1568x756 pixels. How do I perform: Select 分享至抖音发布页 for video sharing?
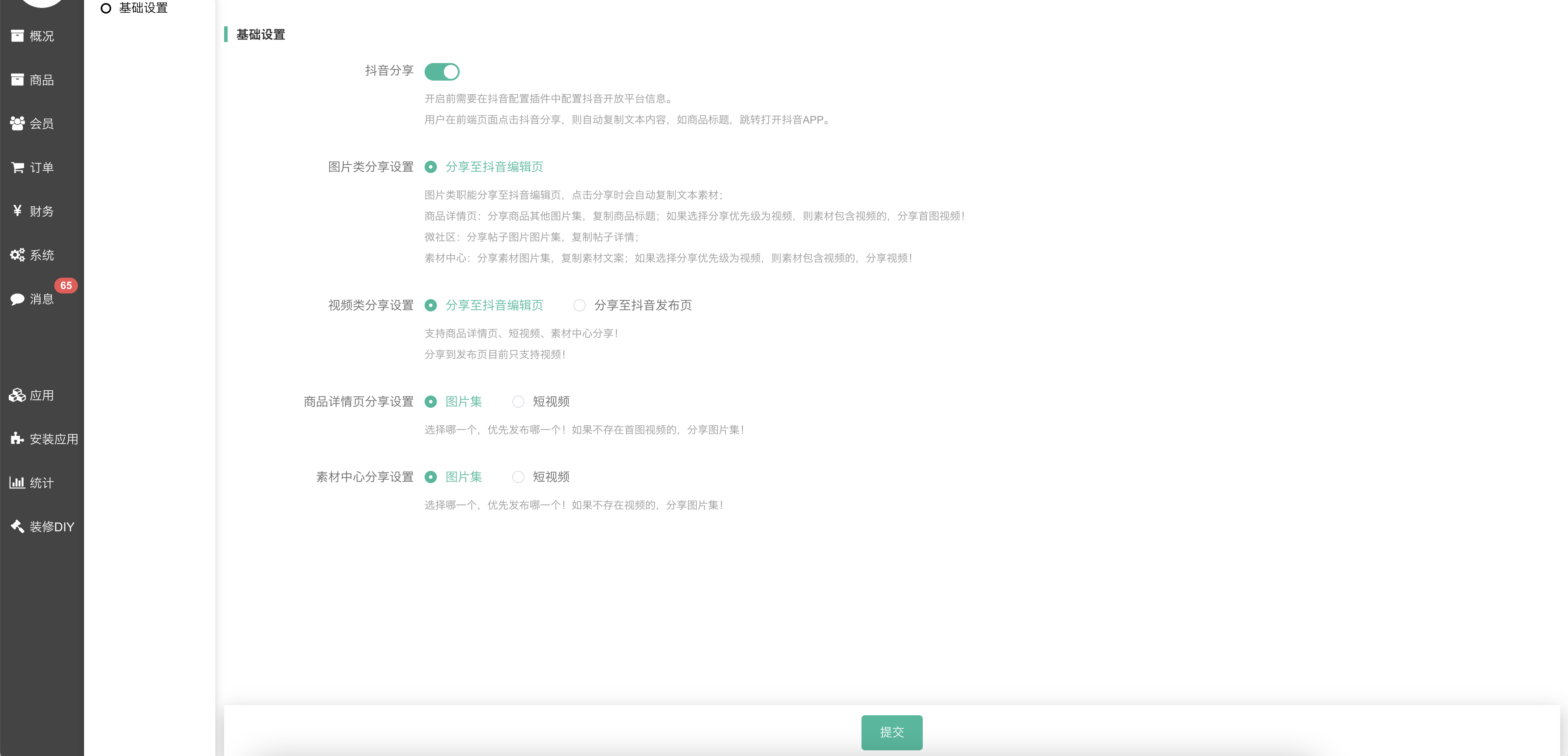pos(580,305)
